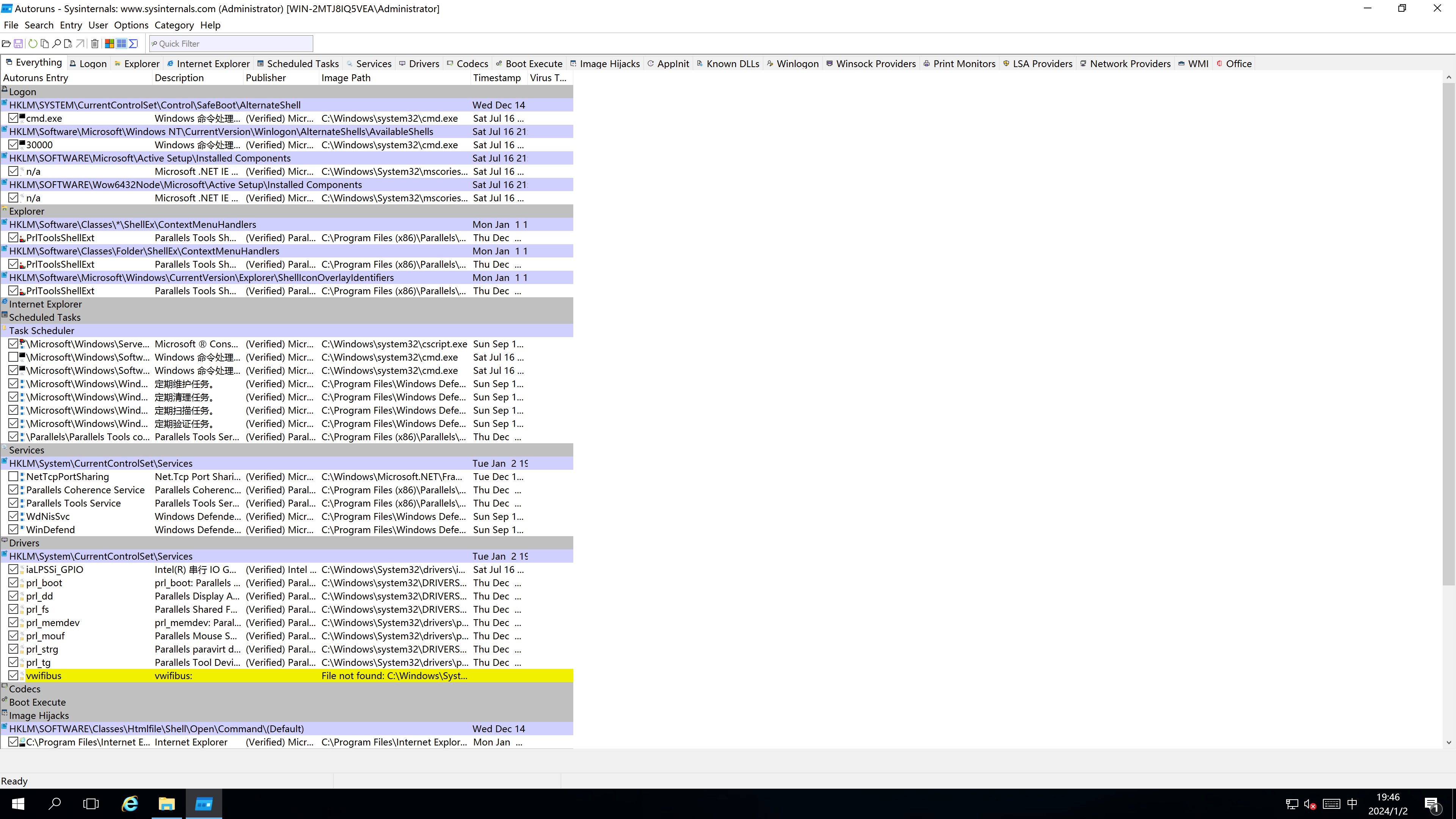Click the Windows Start button
This screenshot has width=1456, height=819.
pyautogui.click(x=18, y=804)
